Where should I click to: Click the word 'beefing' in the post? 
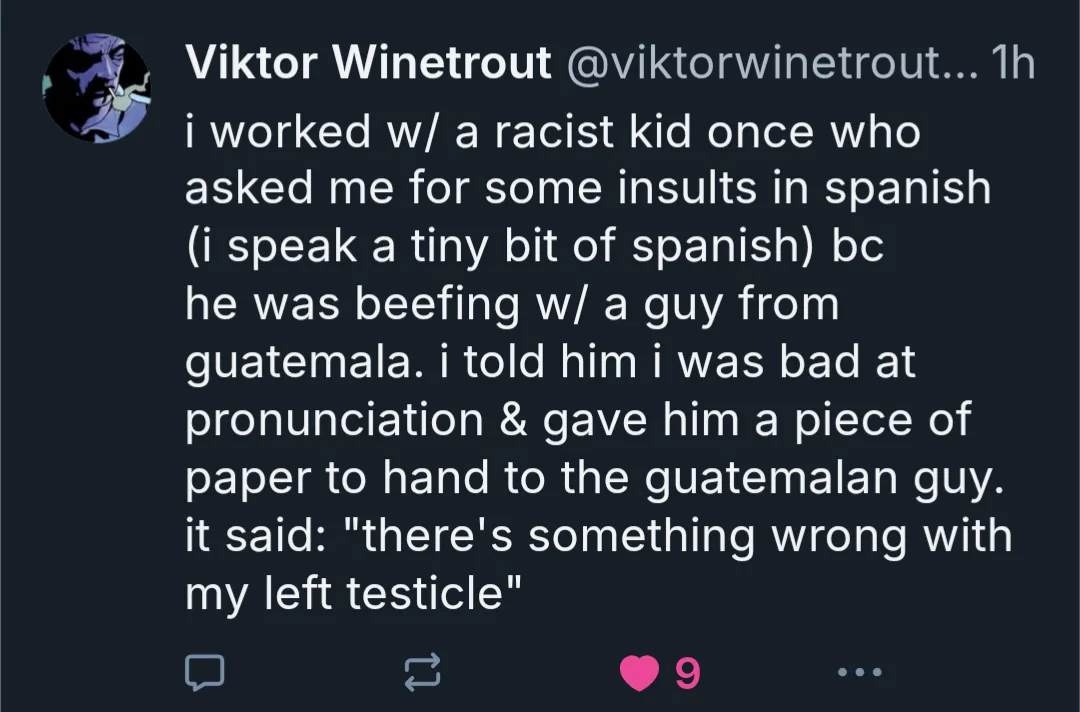coord(437,304)
